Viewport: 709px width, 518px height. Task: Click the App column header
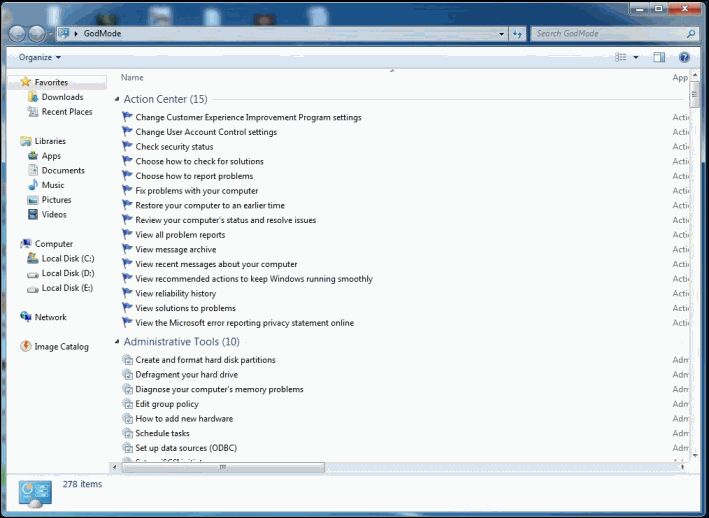point(680,78)
